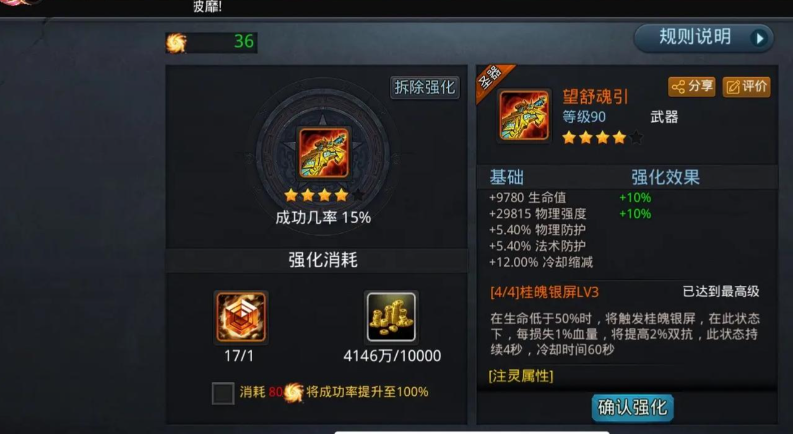Click the swirl icon in the 100% success option
Screen dimensions: 793x434
click(293, 392)
